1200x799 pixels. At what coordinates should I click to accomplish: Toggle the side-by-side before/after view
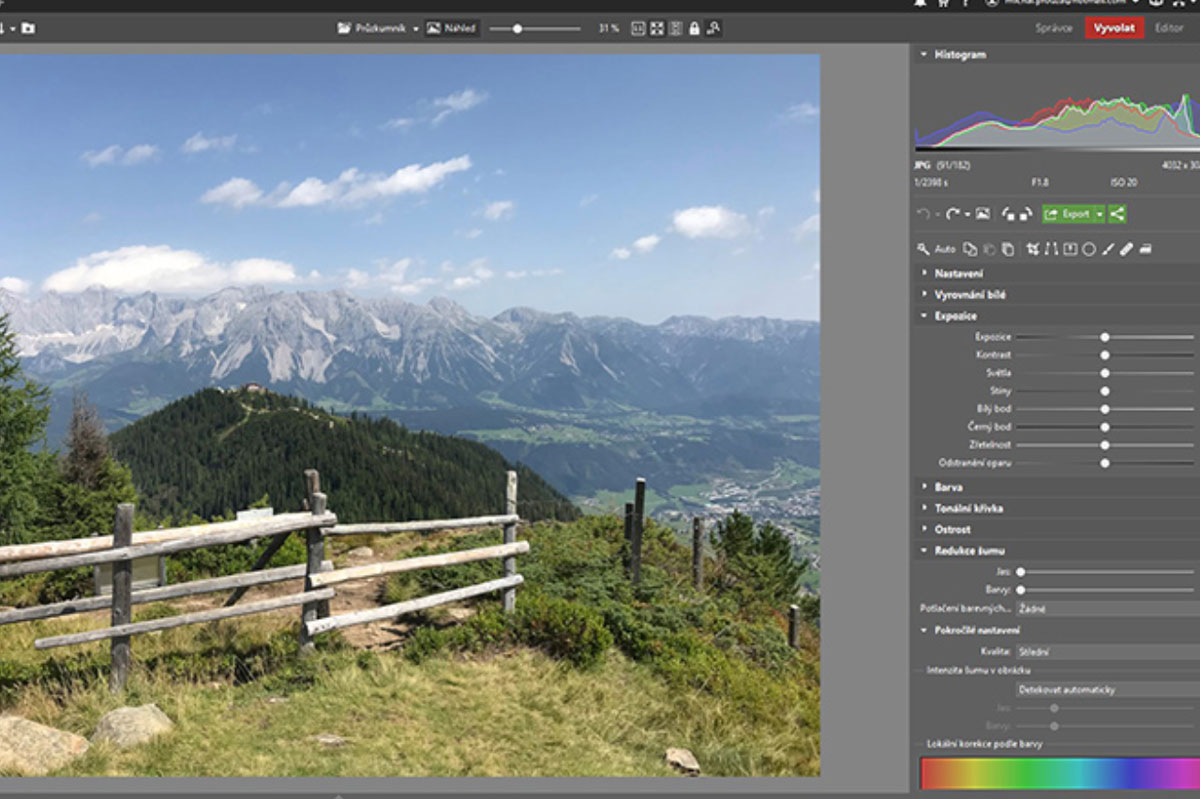(x=675, y=28)
